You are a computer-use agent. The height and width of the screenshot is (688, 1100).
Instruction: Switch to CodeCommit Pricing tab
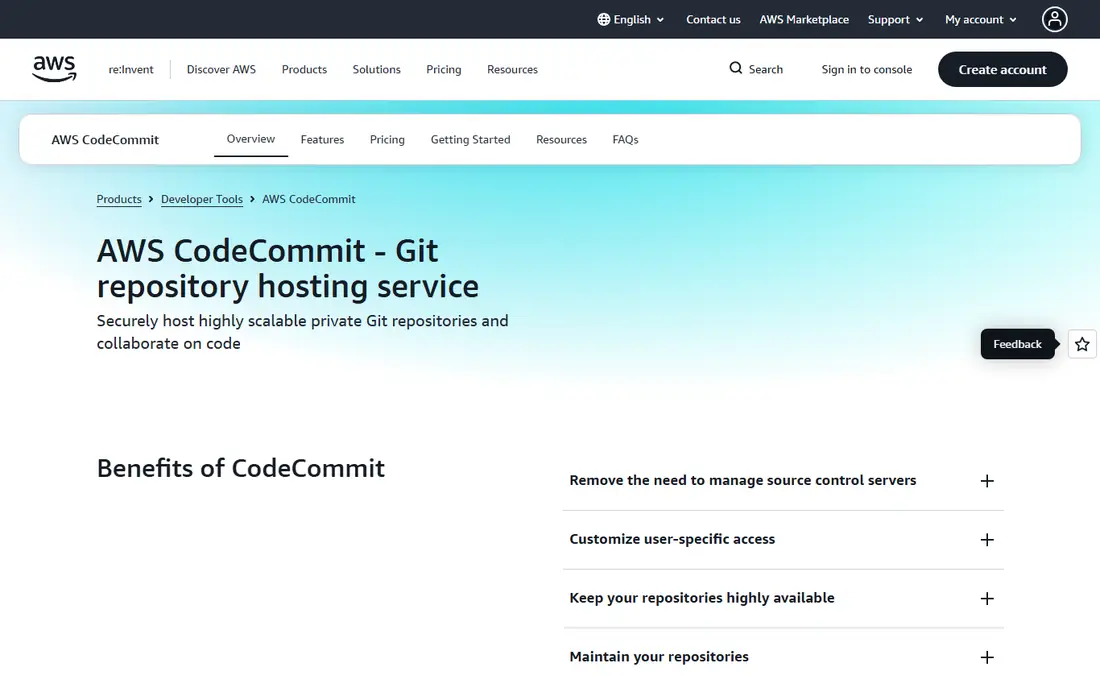(387, 140)
